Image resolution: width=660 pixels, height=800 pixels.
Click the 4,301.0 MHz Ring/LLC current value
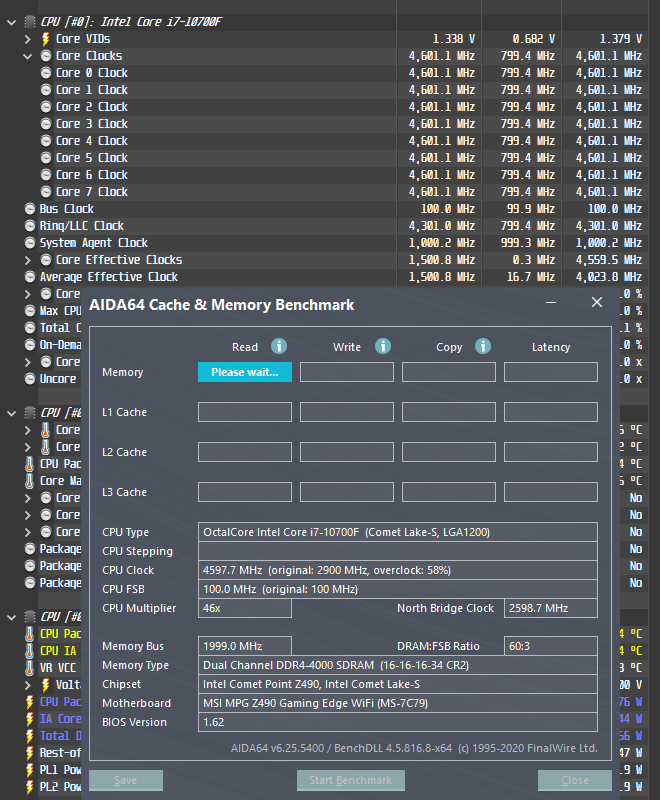coord(442,226)
